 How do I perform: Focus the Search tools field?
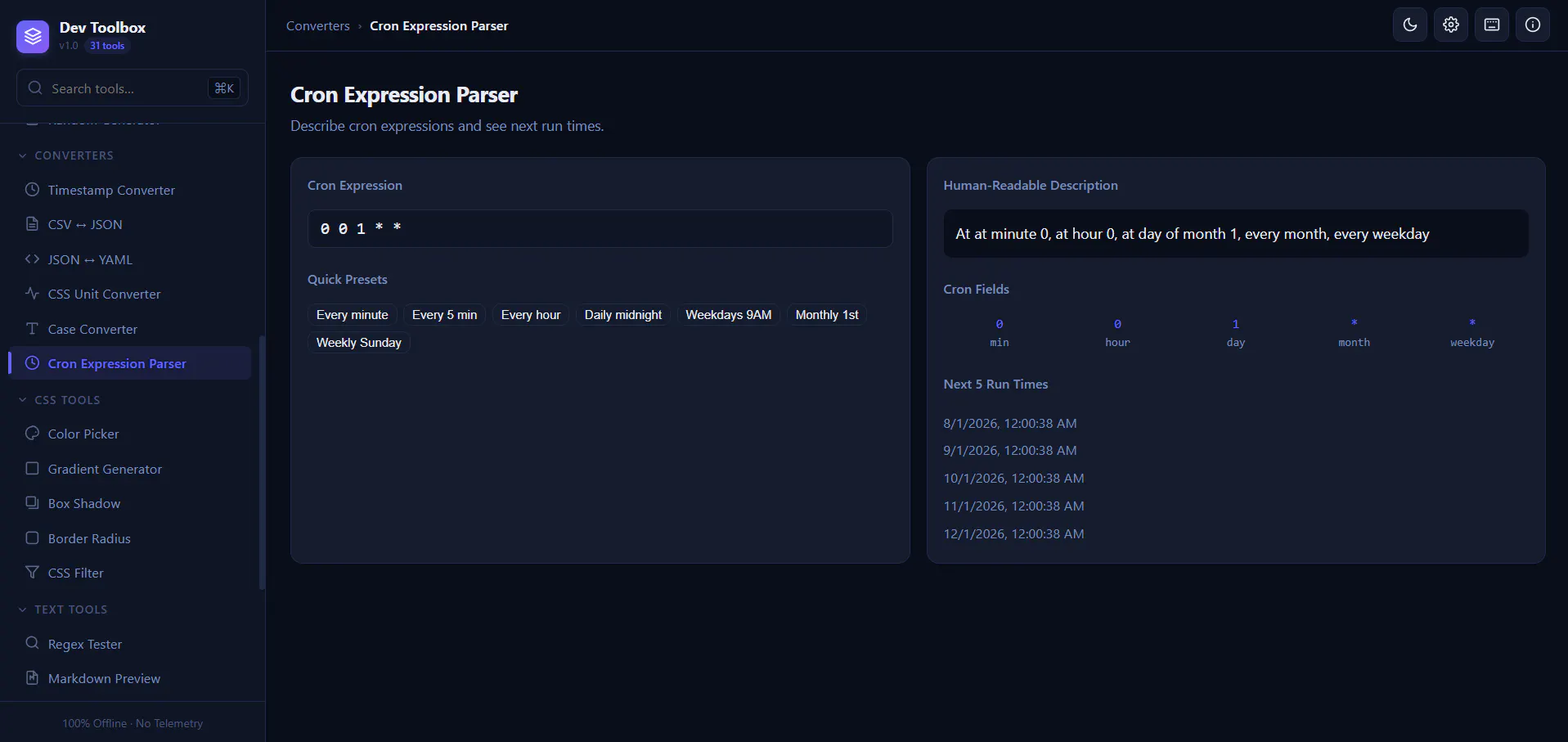pos(133,88)
